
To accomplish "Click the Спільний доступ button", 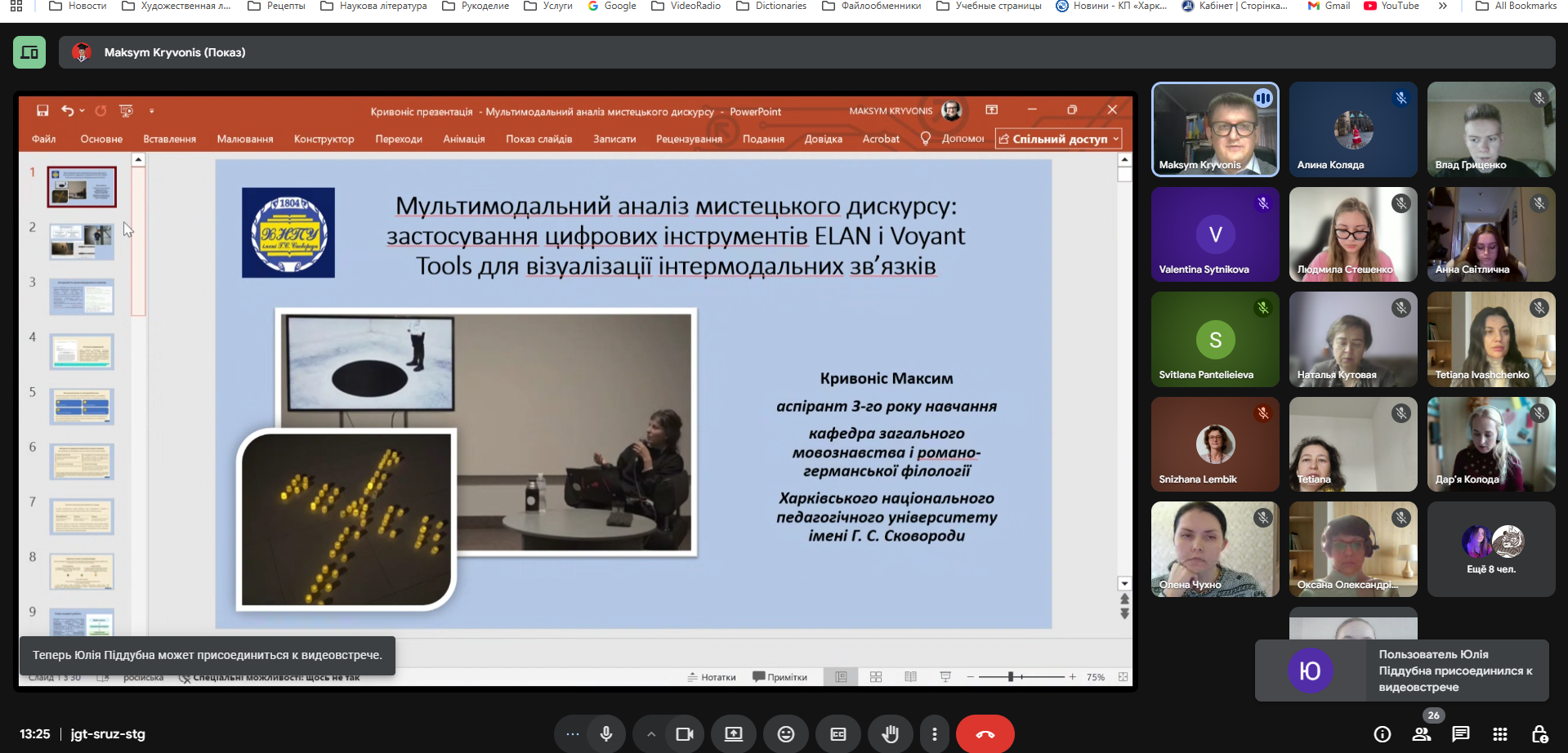I will click(1058, 139).
